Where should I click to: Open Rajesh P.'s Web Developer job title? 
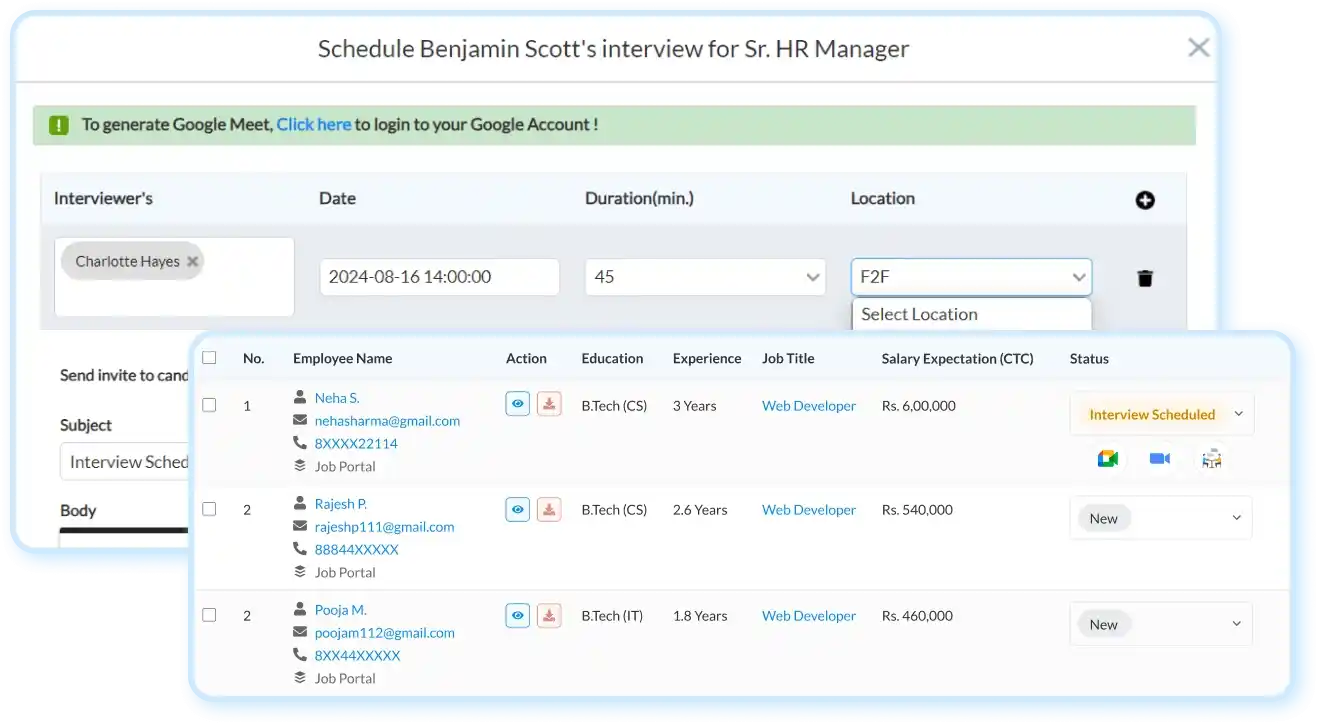(808, 509)
